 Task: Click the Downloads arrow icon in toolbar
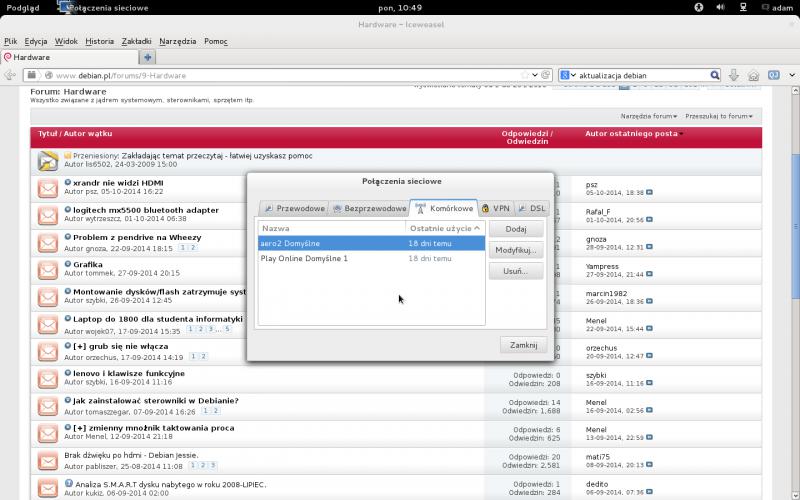(x=734, y=75)
